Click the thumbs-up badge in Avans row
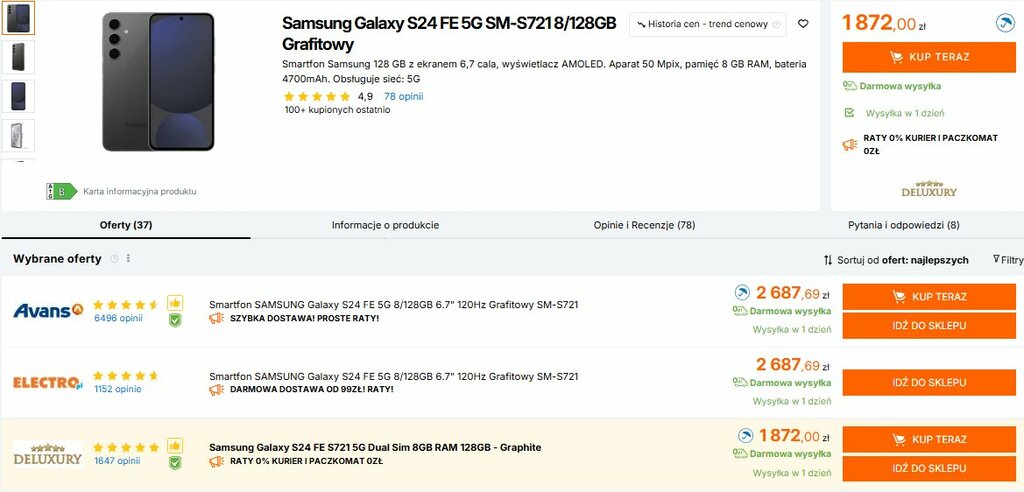Screen dimensions: 1024x492 (175, 302)
